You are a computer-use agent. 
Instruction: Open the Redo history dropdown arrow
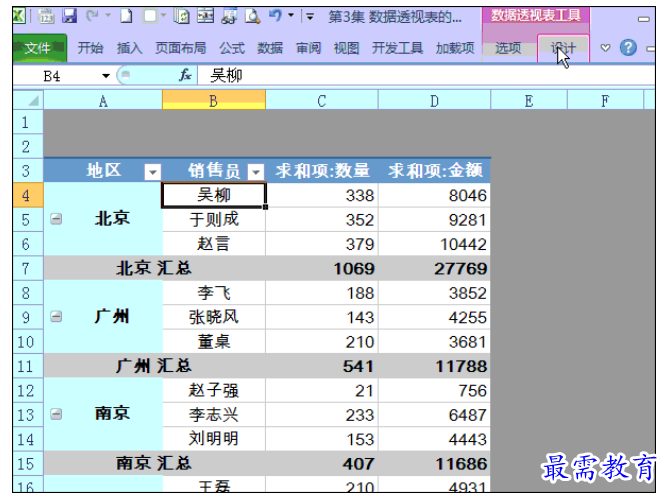(x=108, y=16)
